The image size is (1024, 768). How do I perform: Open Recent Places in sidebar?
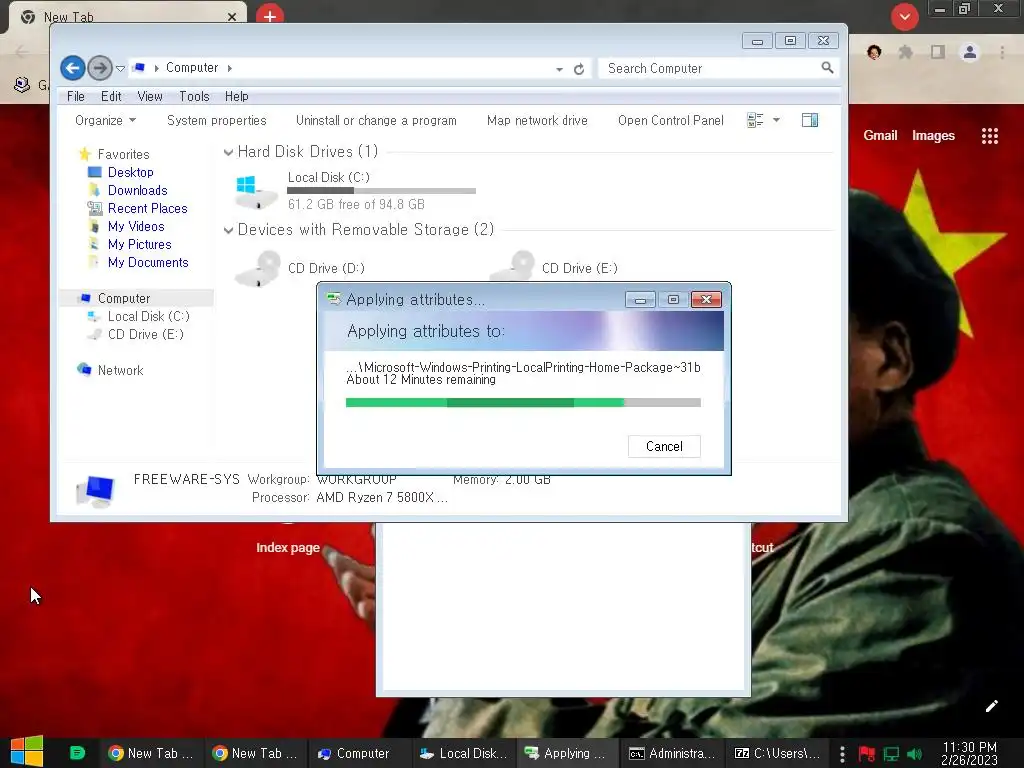click(x=148, y=208)
